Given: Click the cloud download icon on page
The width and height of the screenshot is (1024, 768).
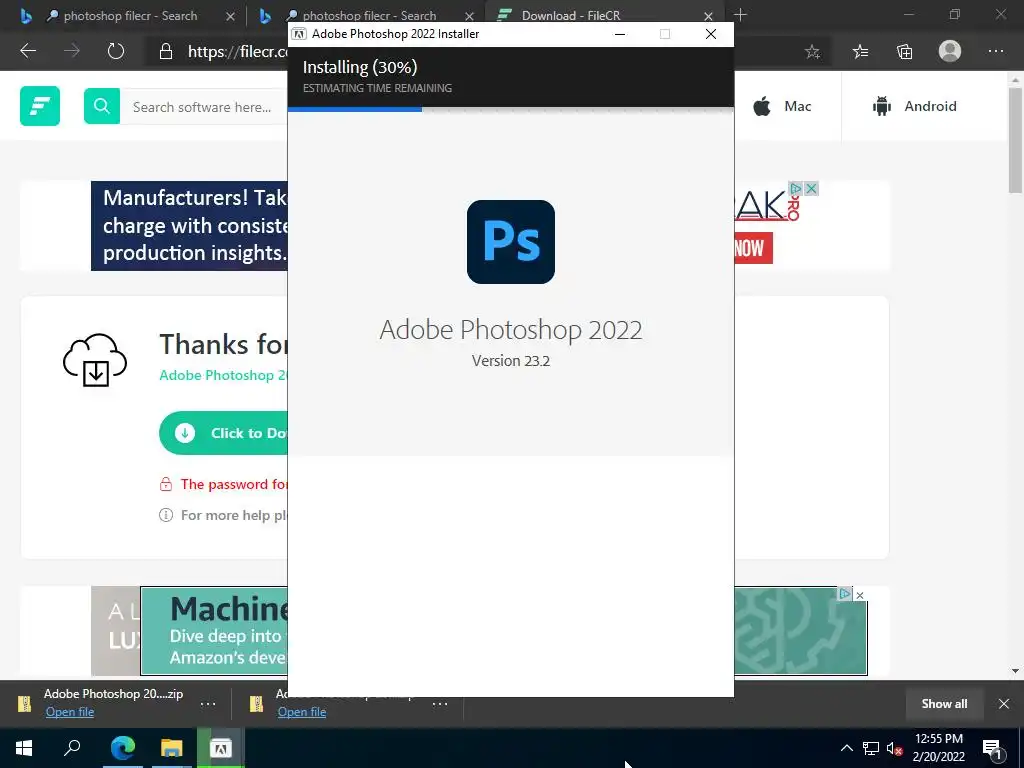Looking at the screenshot, I should [95, 360].
